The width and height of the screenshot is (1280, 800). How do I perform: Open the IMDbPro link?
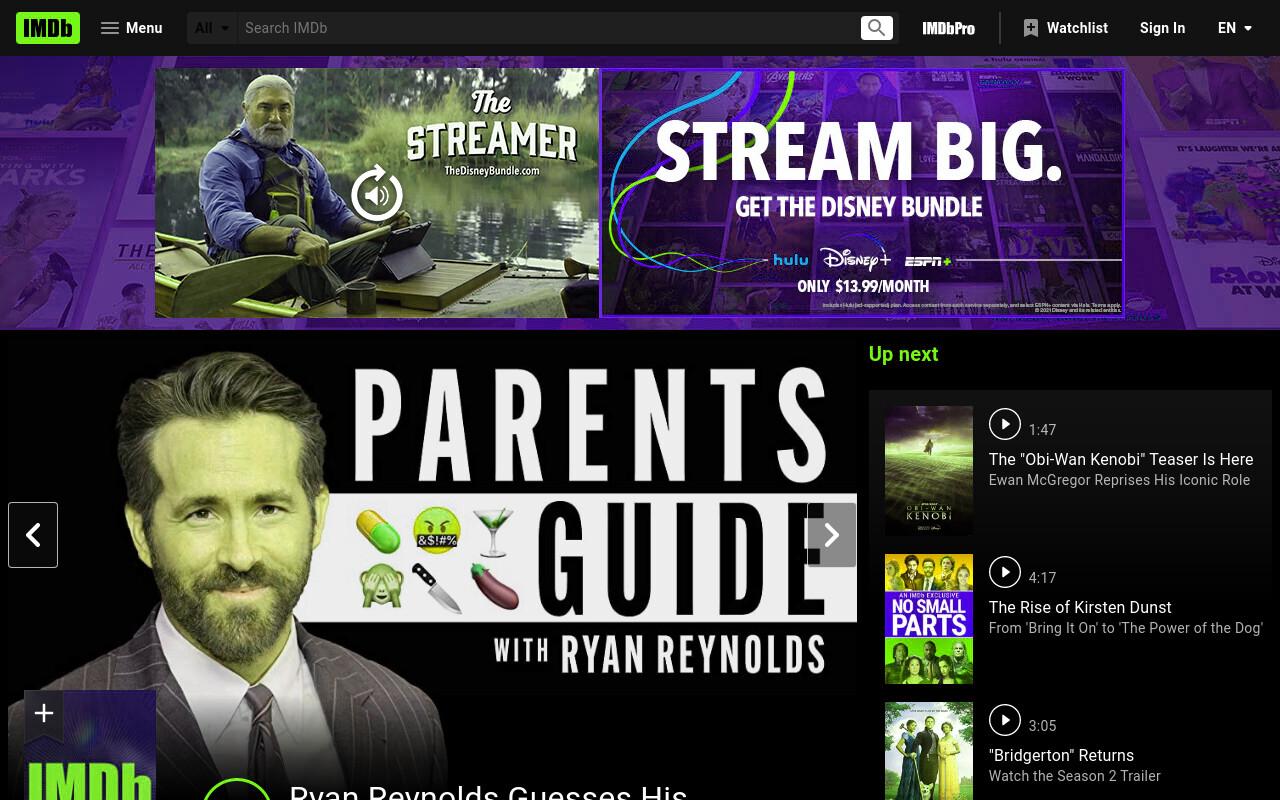948,28
